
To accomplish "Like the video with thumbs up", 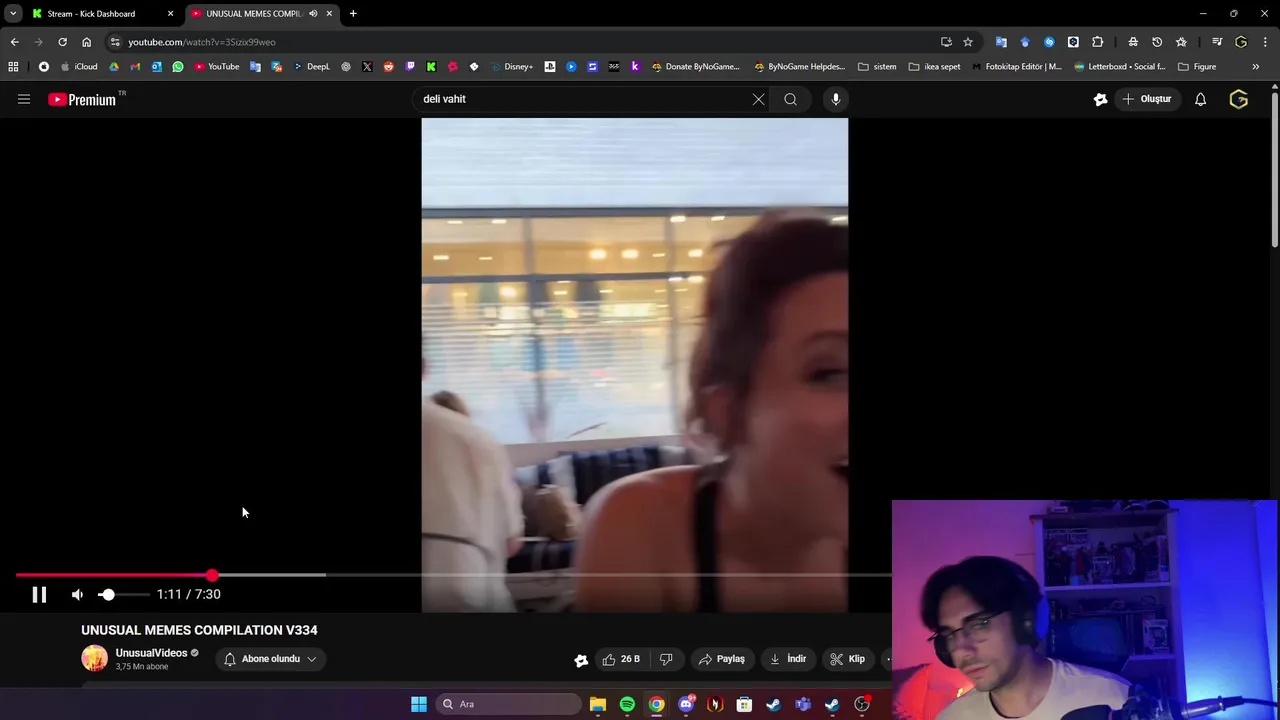I will point(622,659).
